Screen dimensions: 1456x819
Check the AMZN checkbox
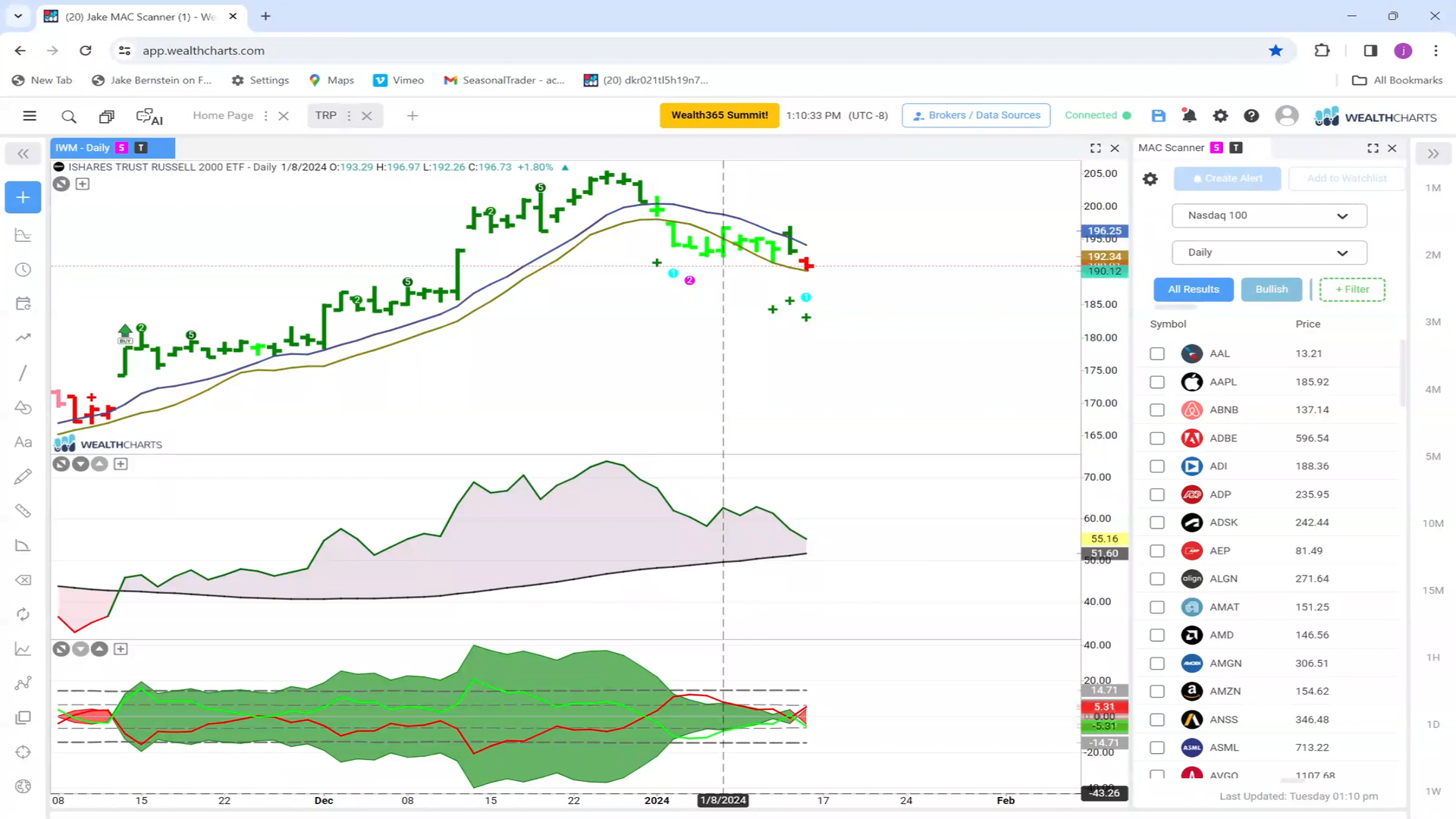[1156, 692]
